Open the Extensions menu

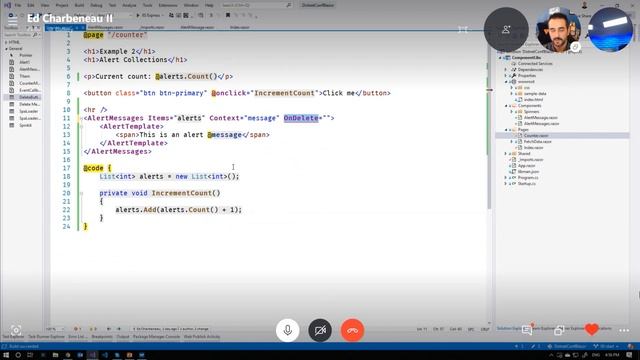(168, 5)
